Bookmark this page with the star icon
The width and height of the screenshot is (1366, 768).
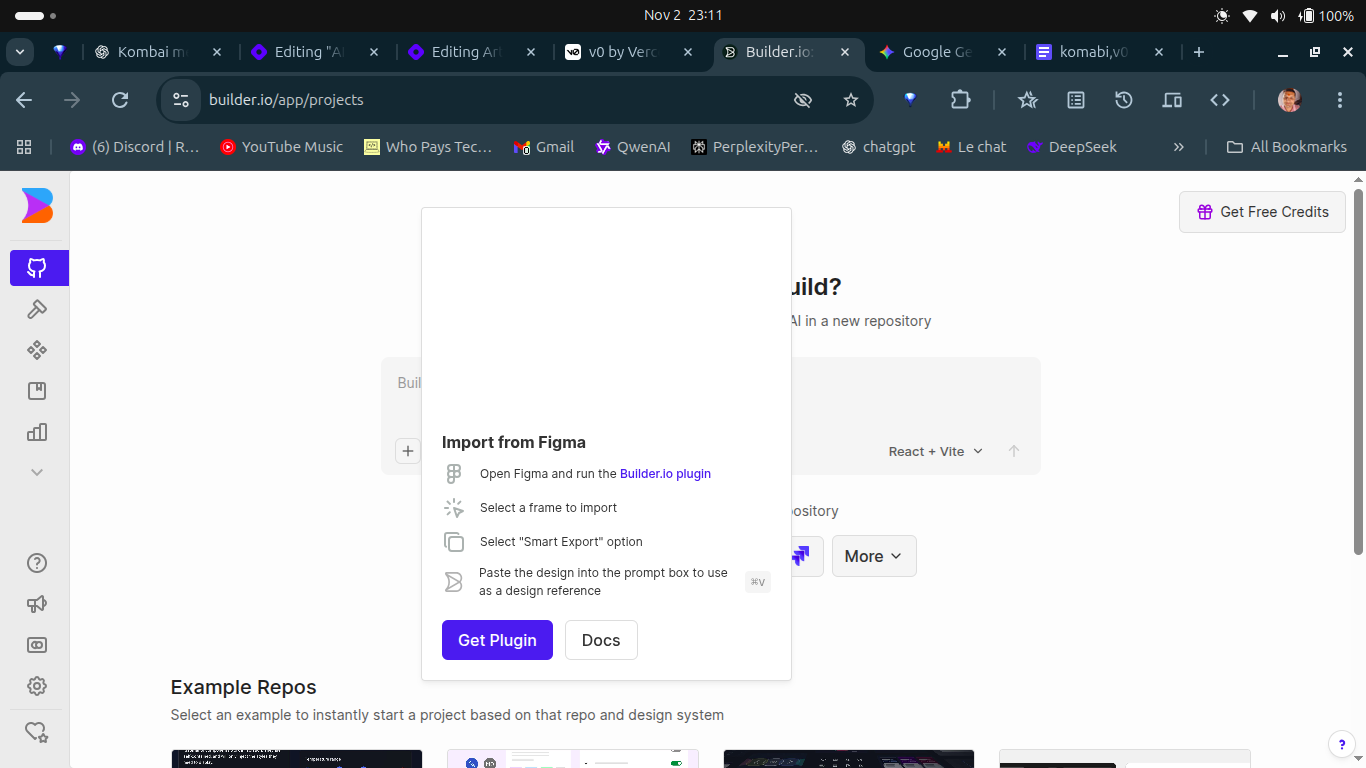pos(851,100)
